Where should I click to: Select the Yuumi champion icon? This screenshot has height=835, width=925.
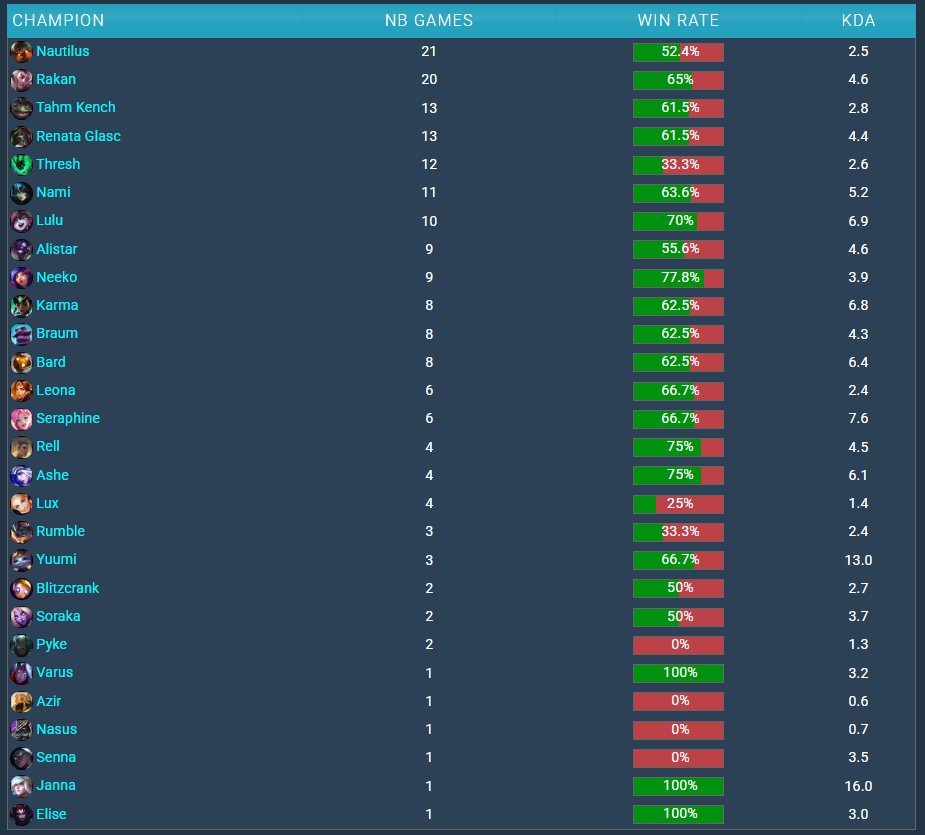click(x=21, y=561)
